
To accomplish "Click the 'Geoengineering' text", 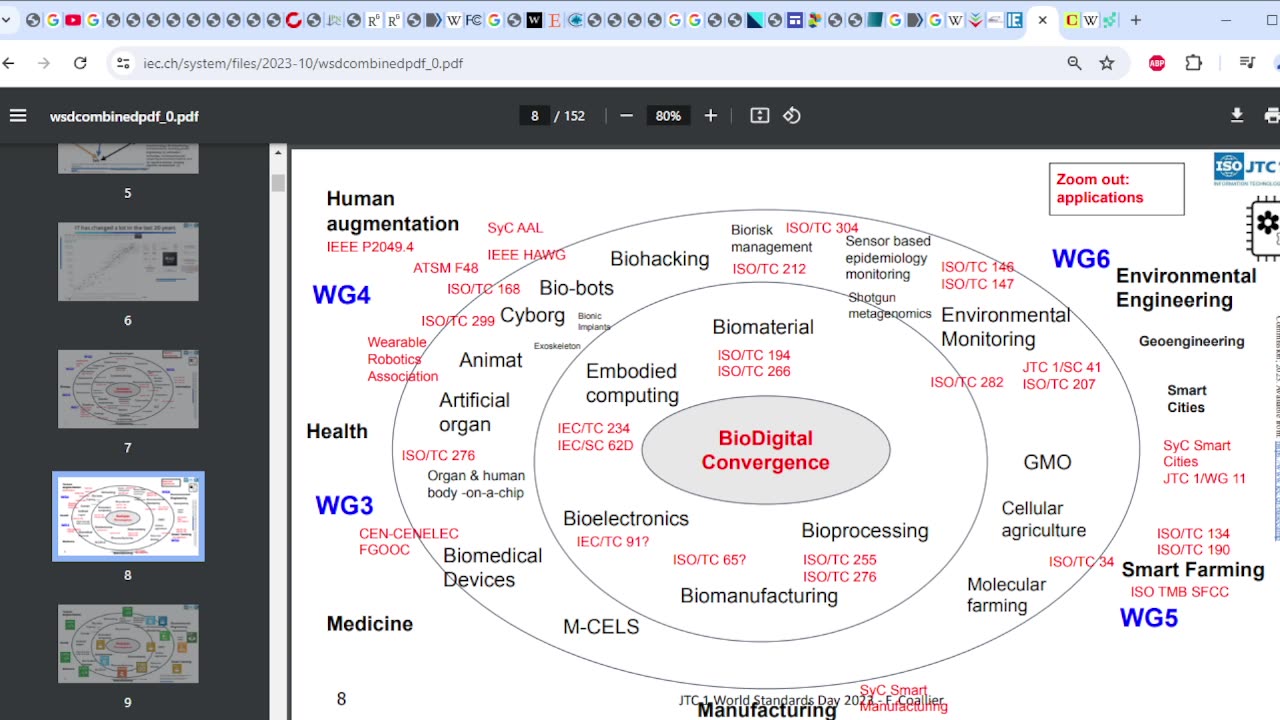I will 1192,341.
